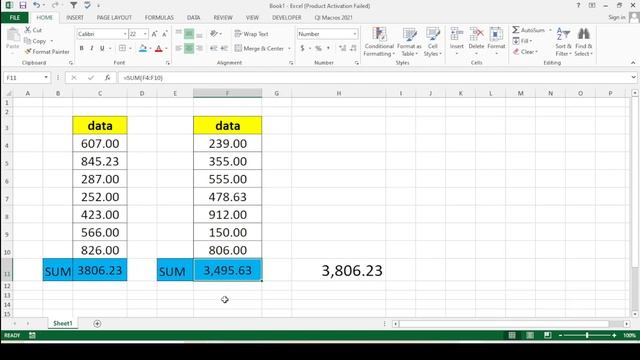Select row 7 header
The width and height of the screenshot is (640, 360).
pyautogui.click(x=7, y=198)
